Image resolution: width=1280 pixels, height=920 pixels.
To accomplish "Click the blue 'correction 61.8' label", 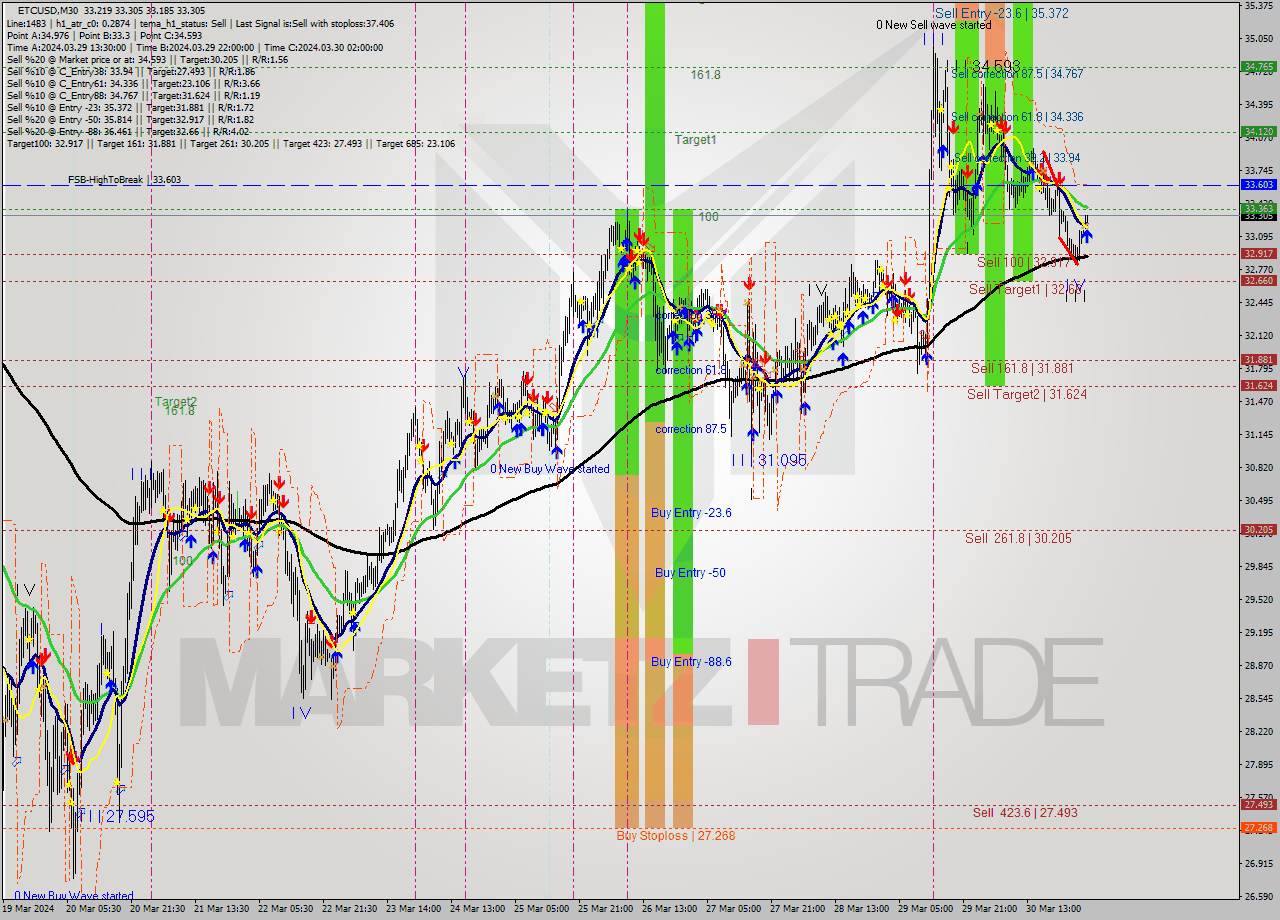I will (690, 370).
